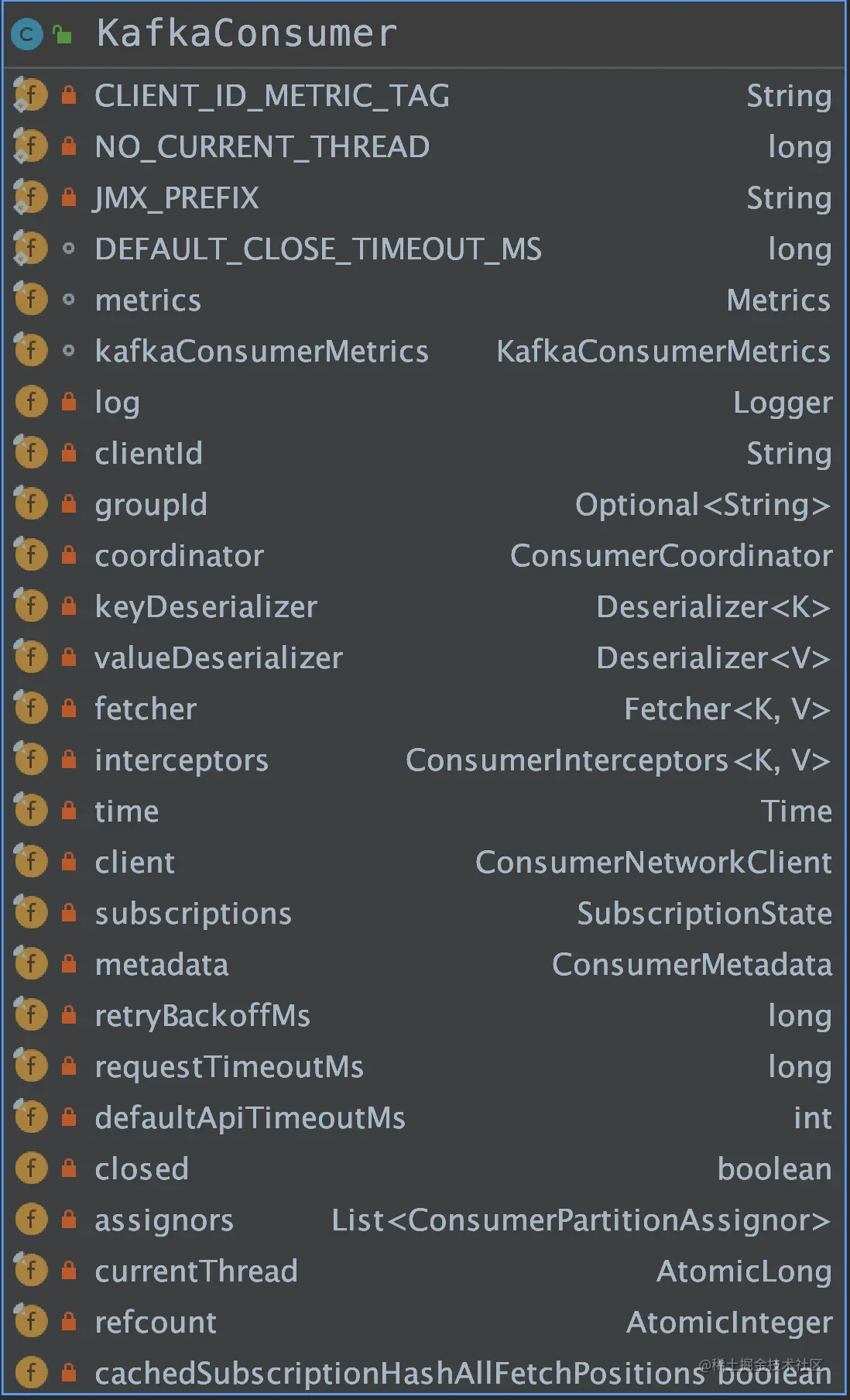Select the assignors field name
The height and width of the screenshot is (1400, 850).
point(164,1220)
